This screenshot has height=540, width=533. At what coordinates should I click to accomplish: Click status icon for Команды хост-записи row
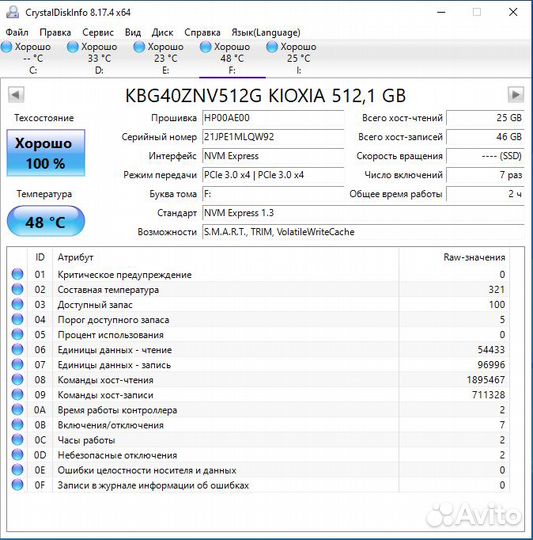coord(17,395)
